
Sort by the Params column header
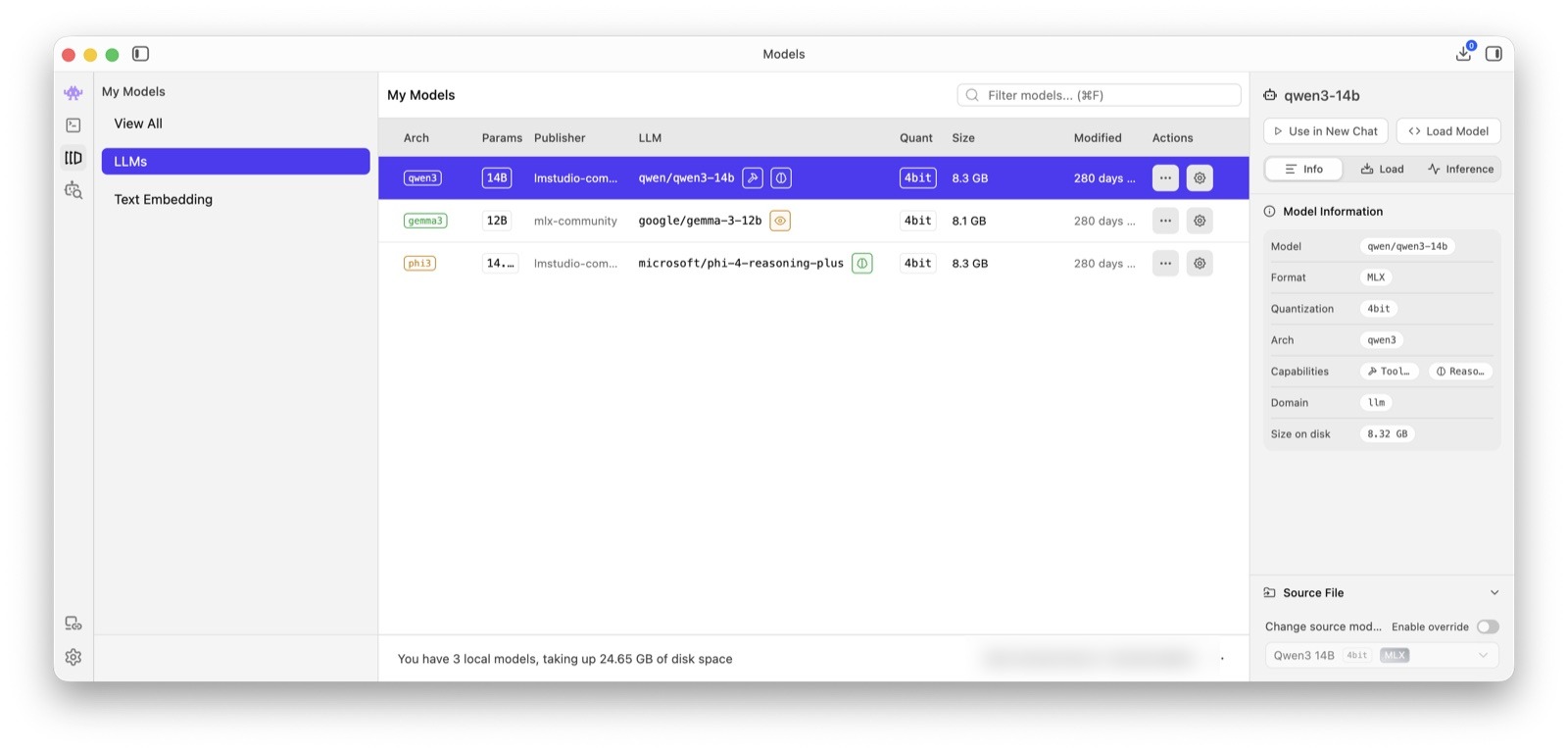(x=502, y=138)
